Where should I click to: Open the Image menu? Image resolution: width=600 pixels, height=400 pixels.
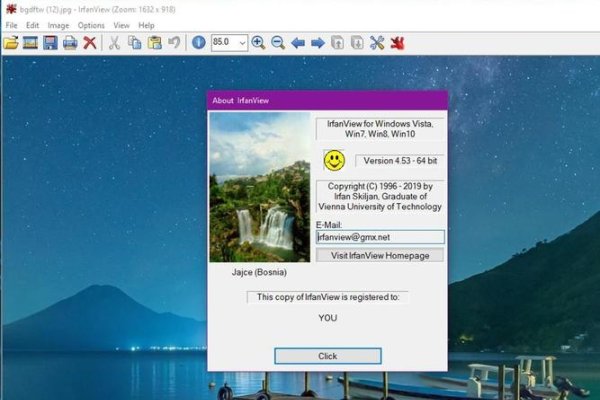[58, 25]
